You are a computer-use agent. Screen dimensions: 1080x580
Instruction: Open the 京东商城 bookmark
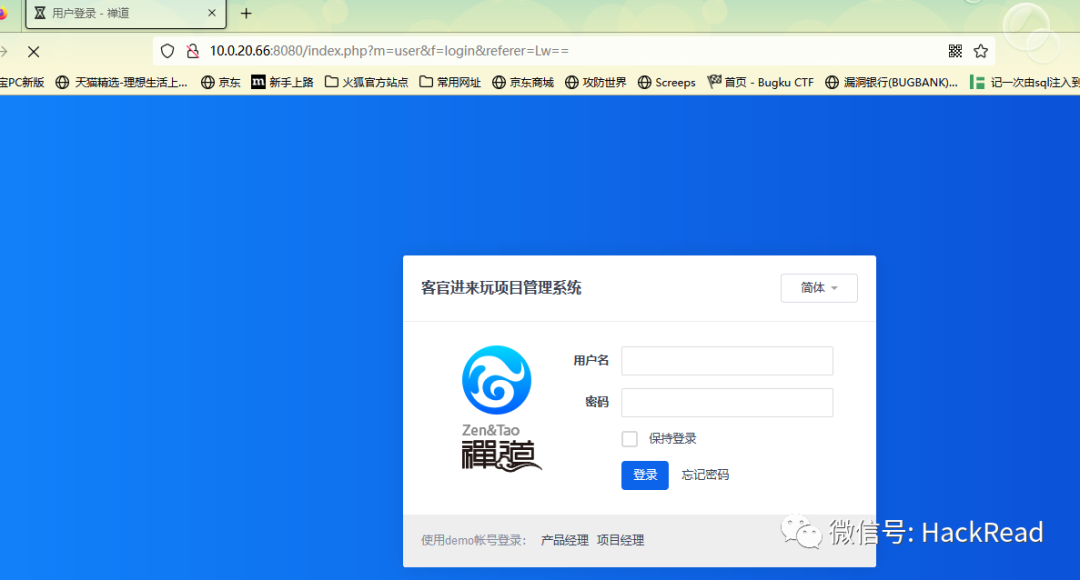coord(523,83)
